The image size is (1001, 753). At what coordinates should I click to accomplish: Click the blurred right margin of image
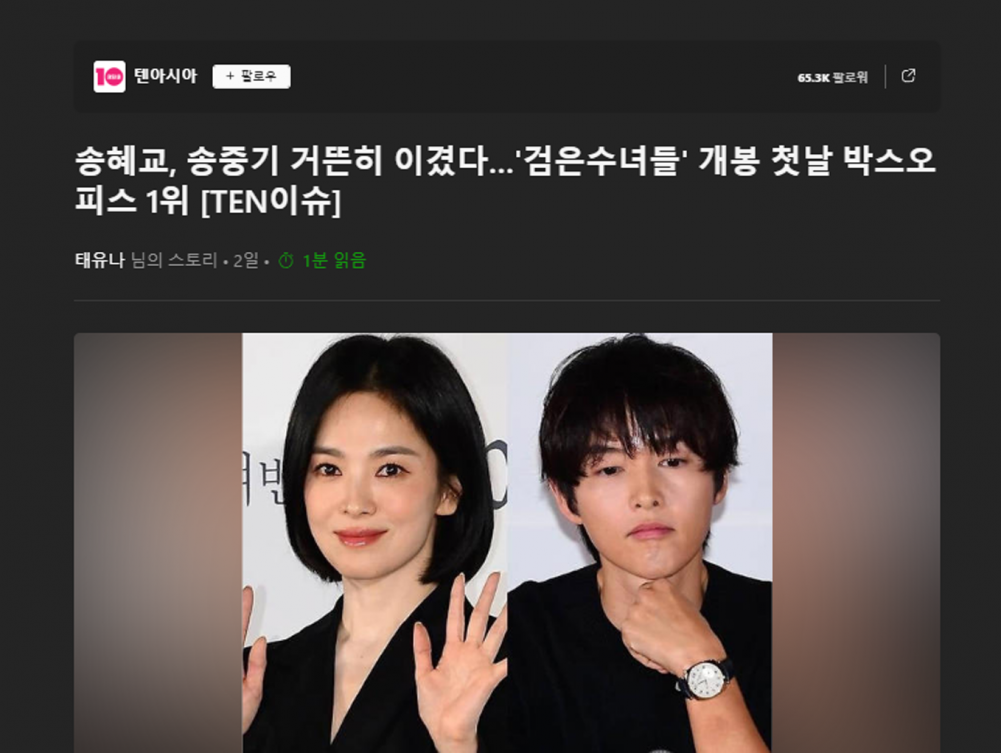click(x=856, y=543)
